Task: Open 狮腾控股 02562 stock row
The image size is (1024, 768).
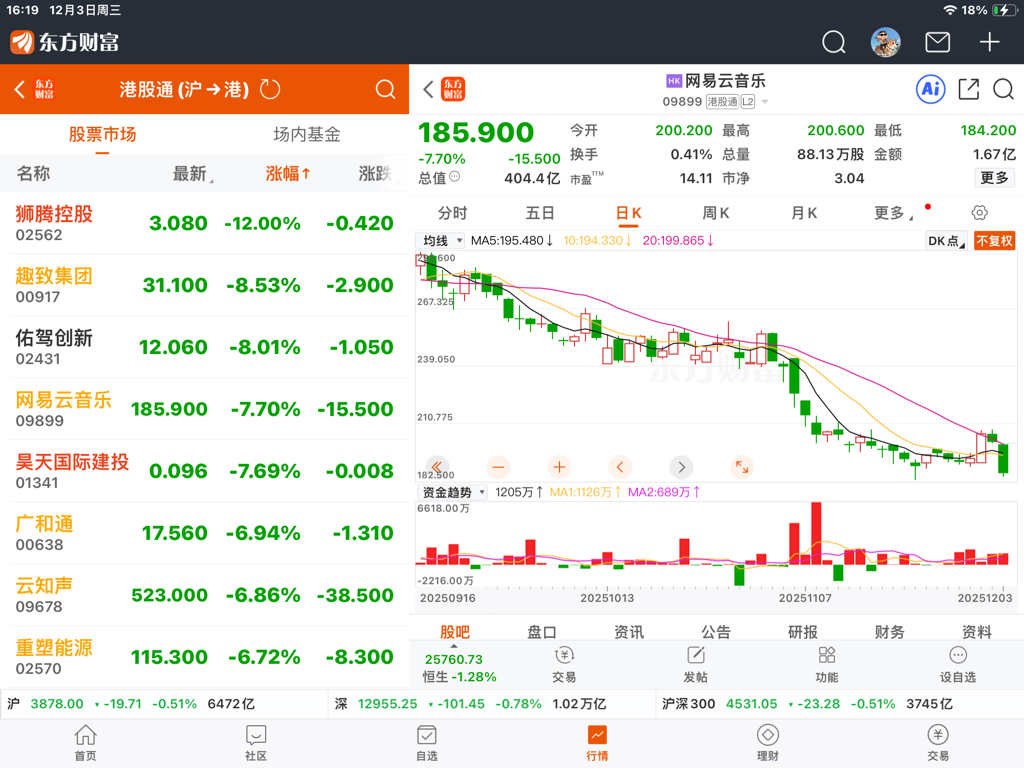Action: pyautogui.click(x=204, y=223)
